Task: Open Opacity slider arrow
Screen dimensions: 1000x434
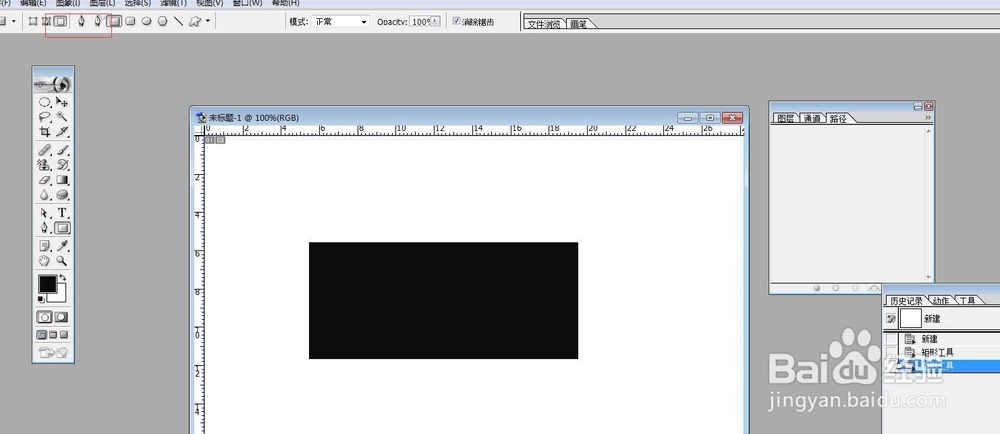Action: point(436,22)
